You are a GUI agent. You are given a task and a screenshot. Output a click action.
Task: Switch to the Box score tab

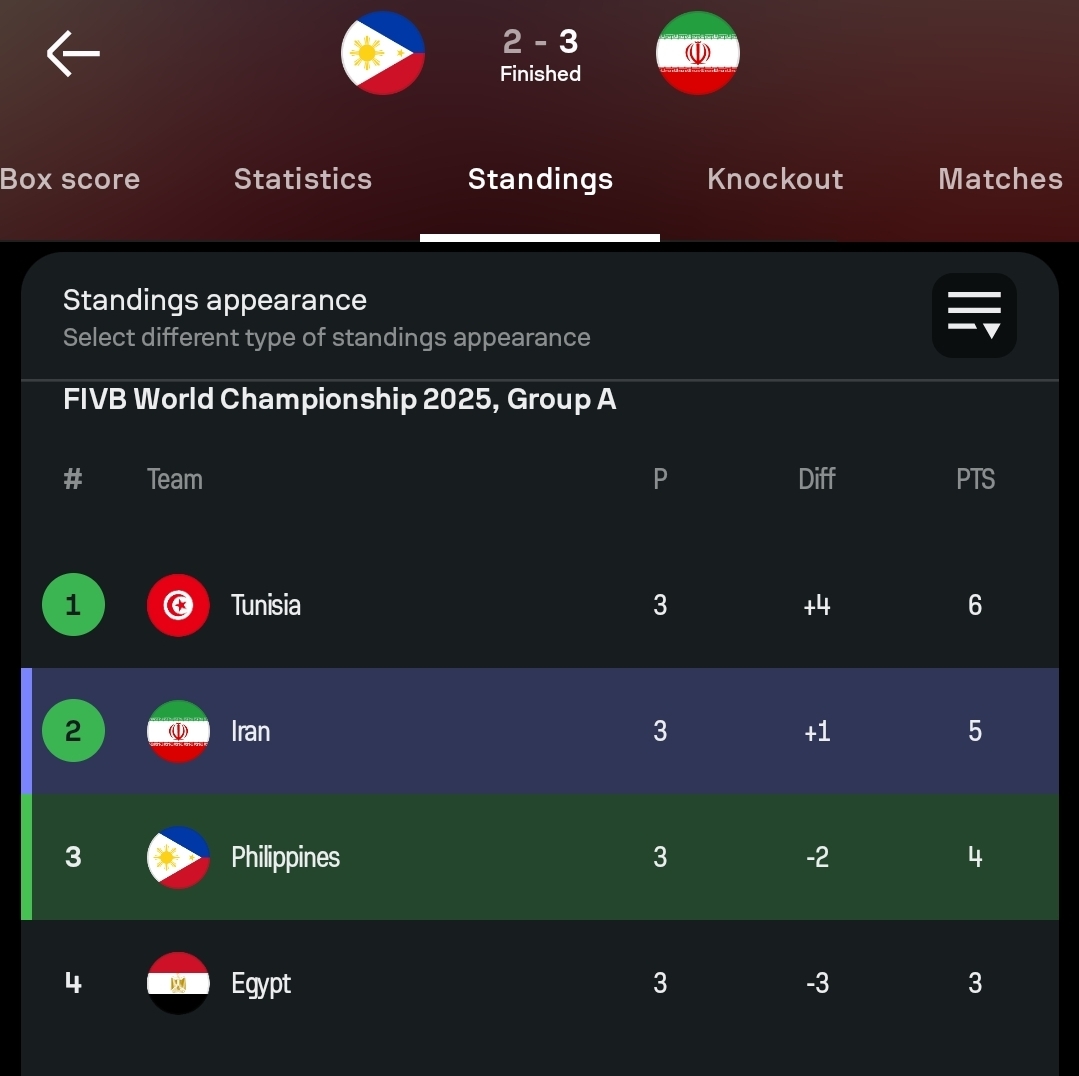click(x=70, y=180)
